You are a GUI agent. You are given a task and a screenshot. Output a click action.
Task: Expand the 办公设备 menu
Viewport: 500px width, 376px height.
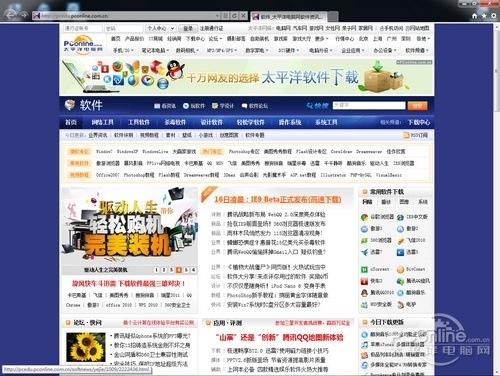click(385, 50)
